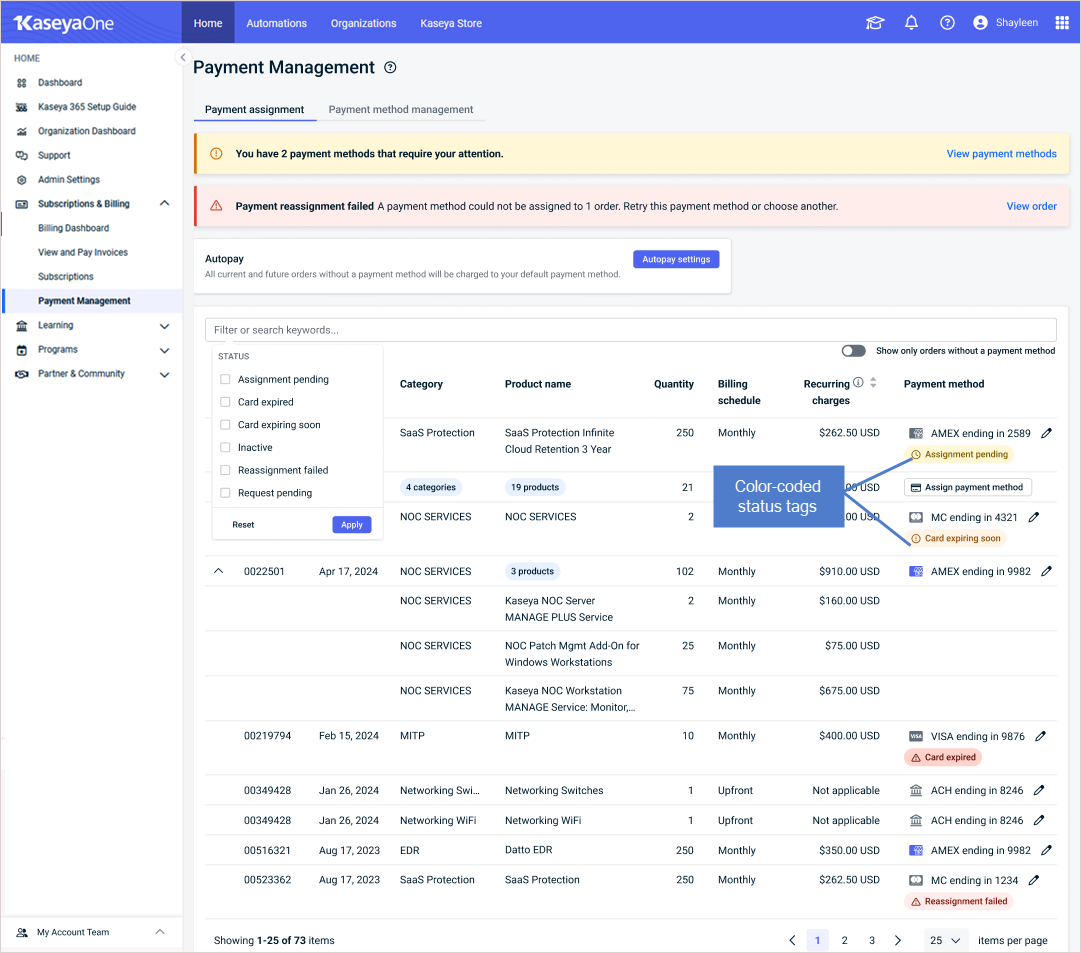Collapse the left sidebar panel arrow
The height and width of the screenshot is (953, 1081).
pyautogui.click(x=182, y=58)
